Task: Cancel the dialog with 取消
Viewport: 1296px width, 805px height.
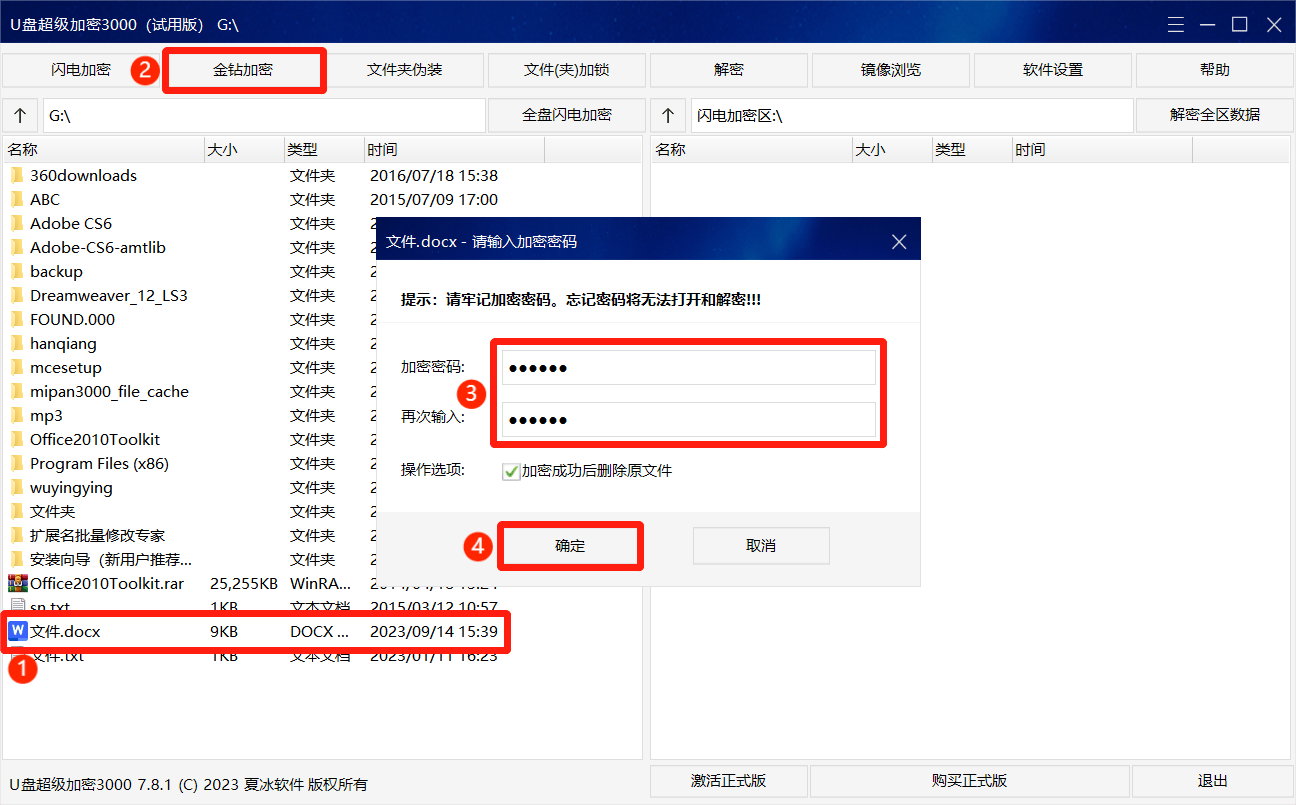Action: tap(761, 545)
